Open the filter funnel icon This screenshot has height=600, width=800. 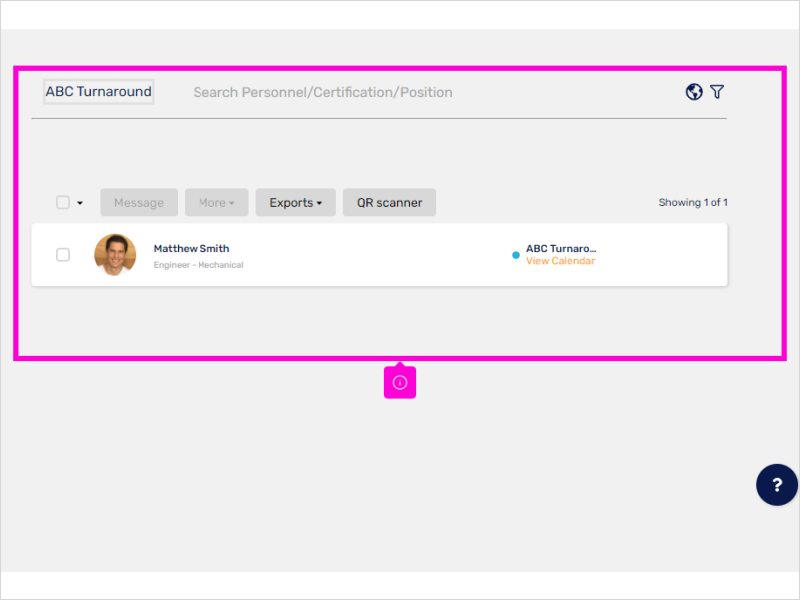[717, 92]
